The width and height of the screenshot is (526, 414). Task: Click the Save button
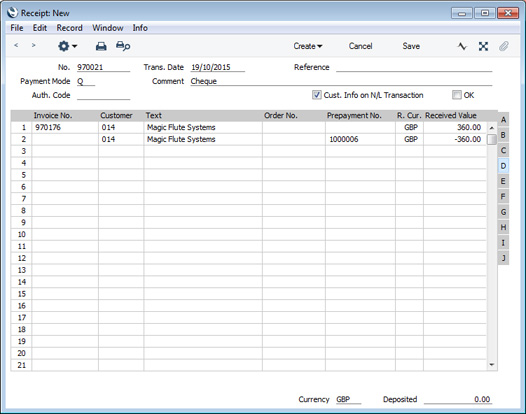(x=411, y=46)
